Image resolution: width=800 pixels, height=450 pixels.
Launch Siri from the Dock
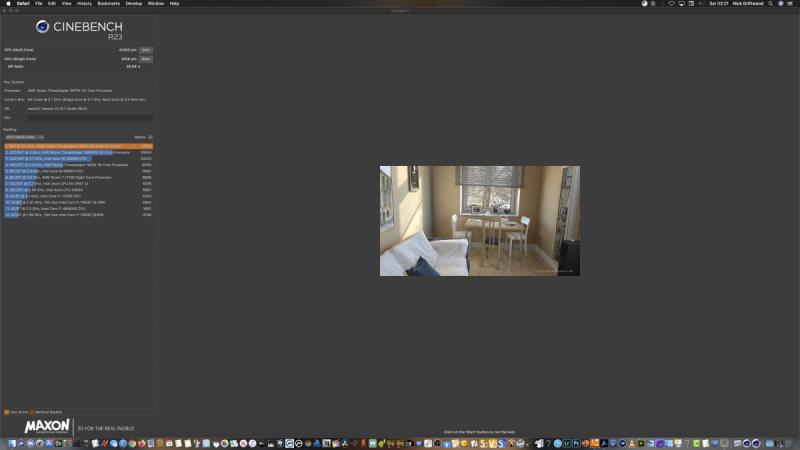[x=21, y=443]
